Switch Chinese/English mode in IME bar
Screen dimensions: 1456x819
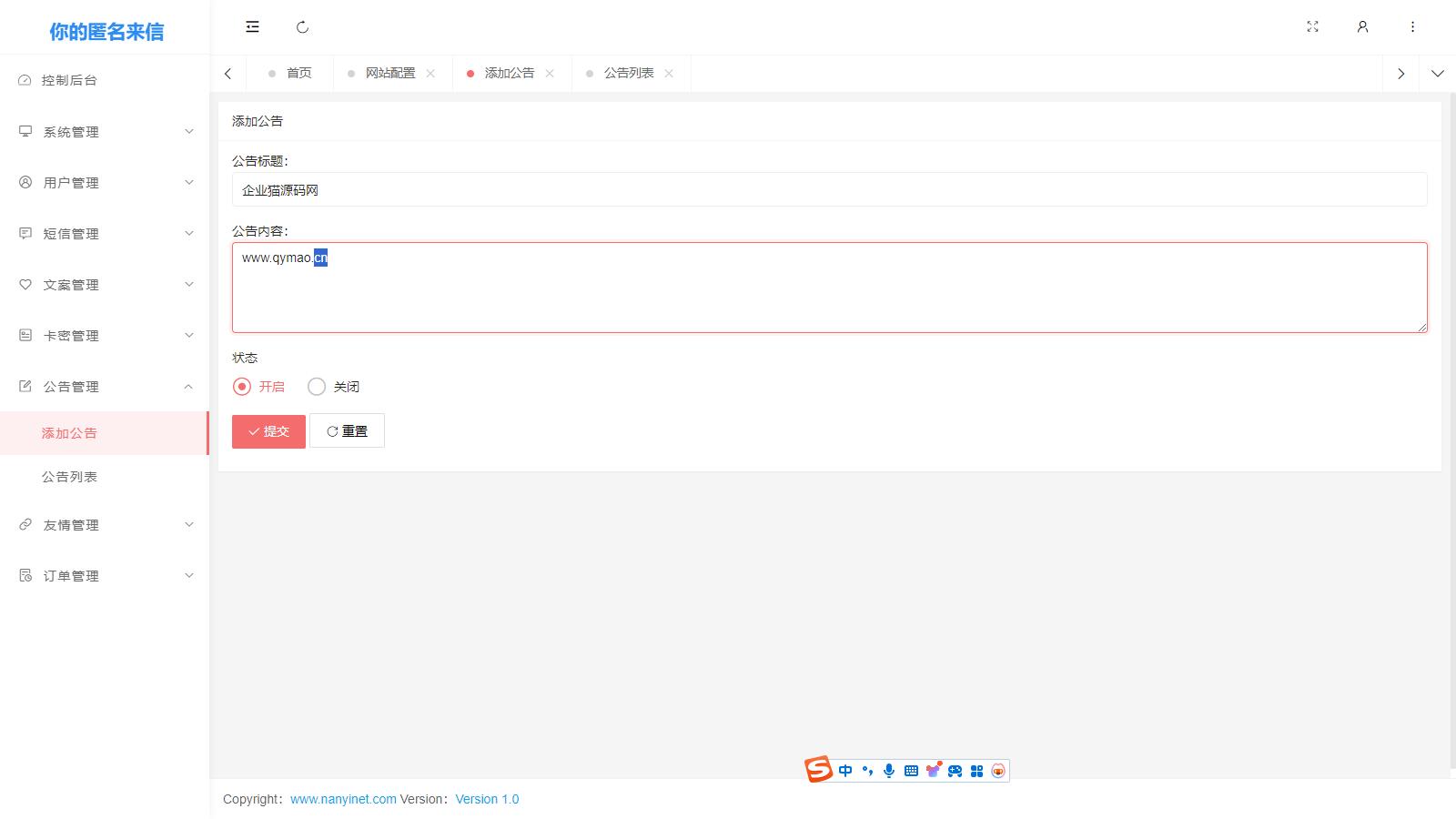(845, 771)
